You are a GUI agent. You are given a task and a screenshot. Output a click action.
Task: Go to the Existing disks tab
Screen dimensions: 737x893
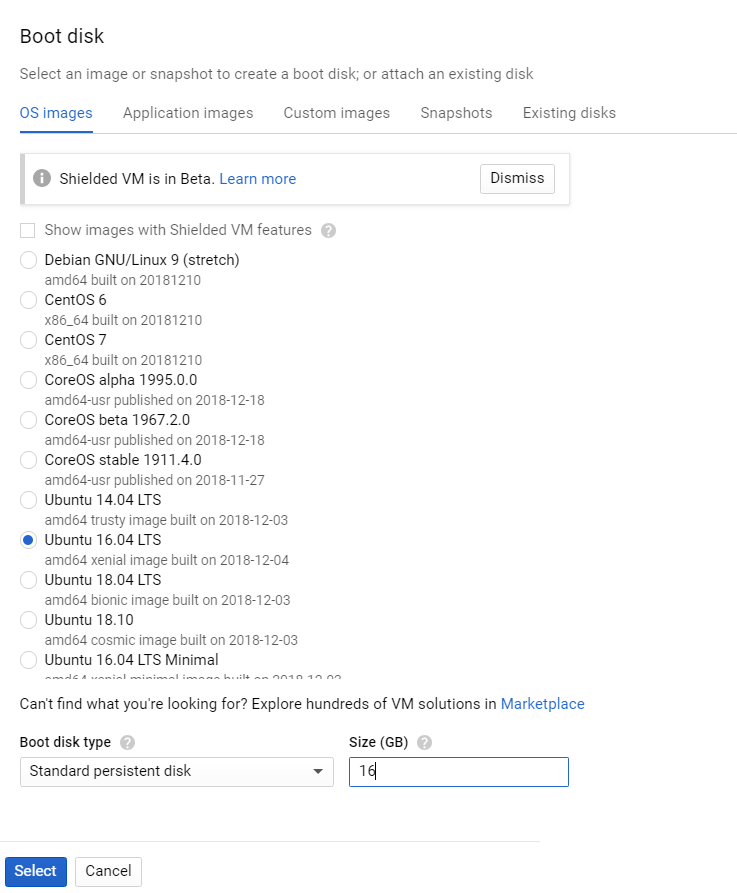pos(569,113)
